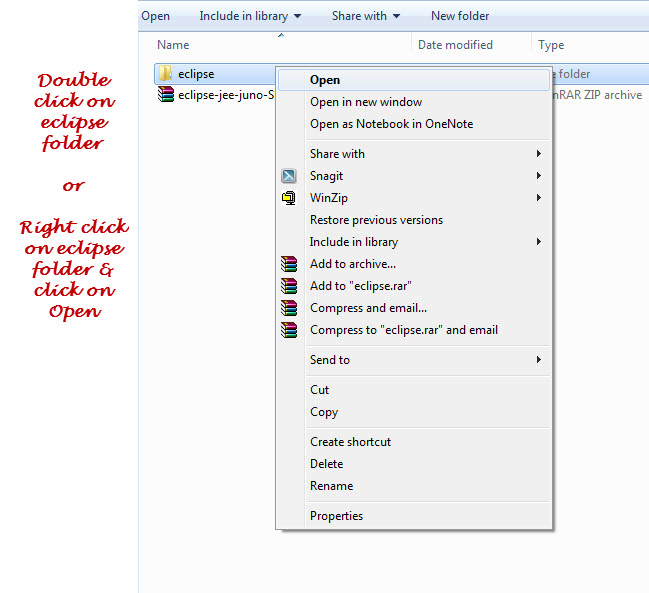Click the New folder toolbar button

[460, 16]
